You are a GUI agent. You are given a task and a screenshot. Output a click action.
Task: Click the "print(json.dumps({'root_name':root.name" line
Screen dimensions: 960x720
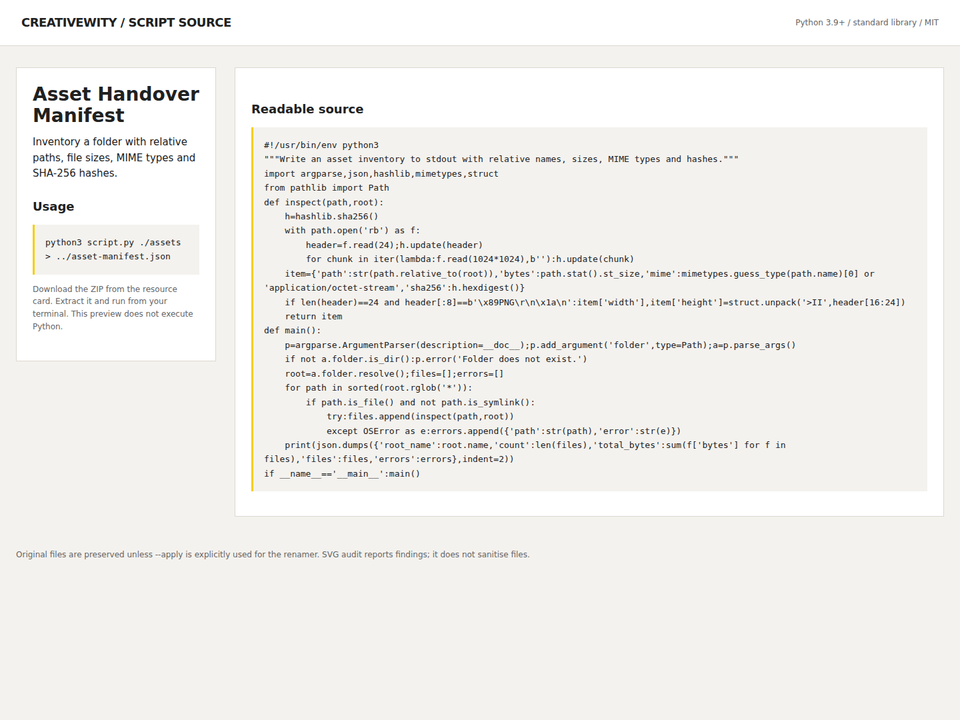(x=525, y=452)
